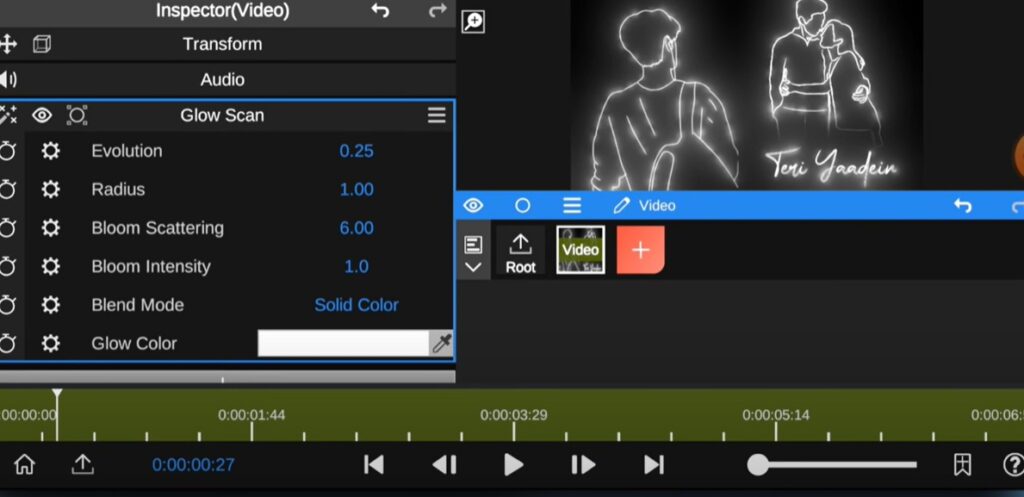Image resolution: width=1024 pixels, height=497 pixels.
Task: Toggle the layer visibility eye in blue bar
Action: [473, 205]
